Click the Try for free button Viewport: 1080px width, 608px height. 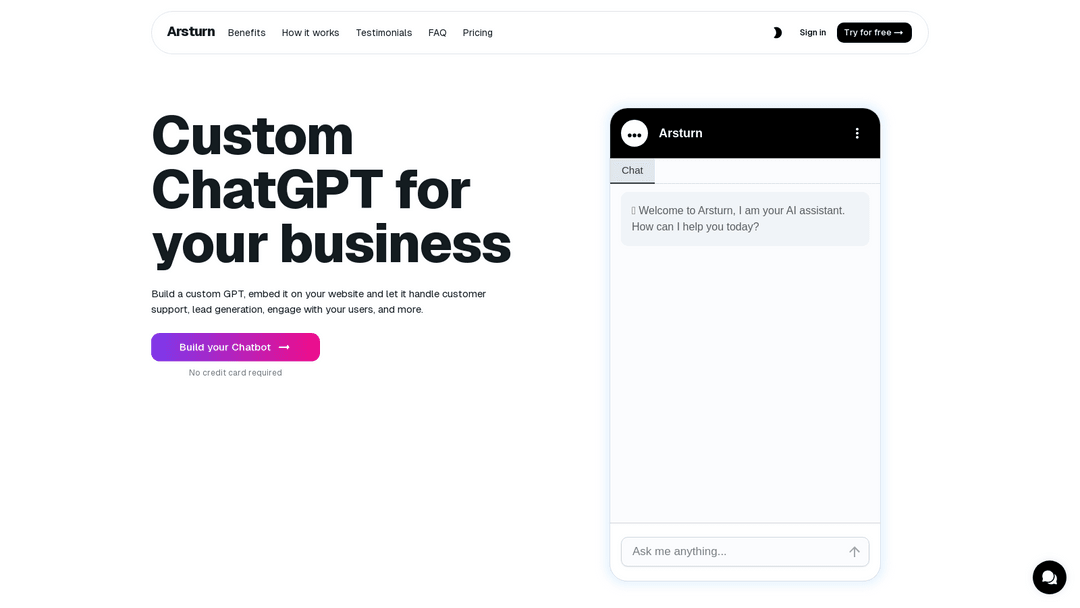point(874,33)
